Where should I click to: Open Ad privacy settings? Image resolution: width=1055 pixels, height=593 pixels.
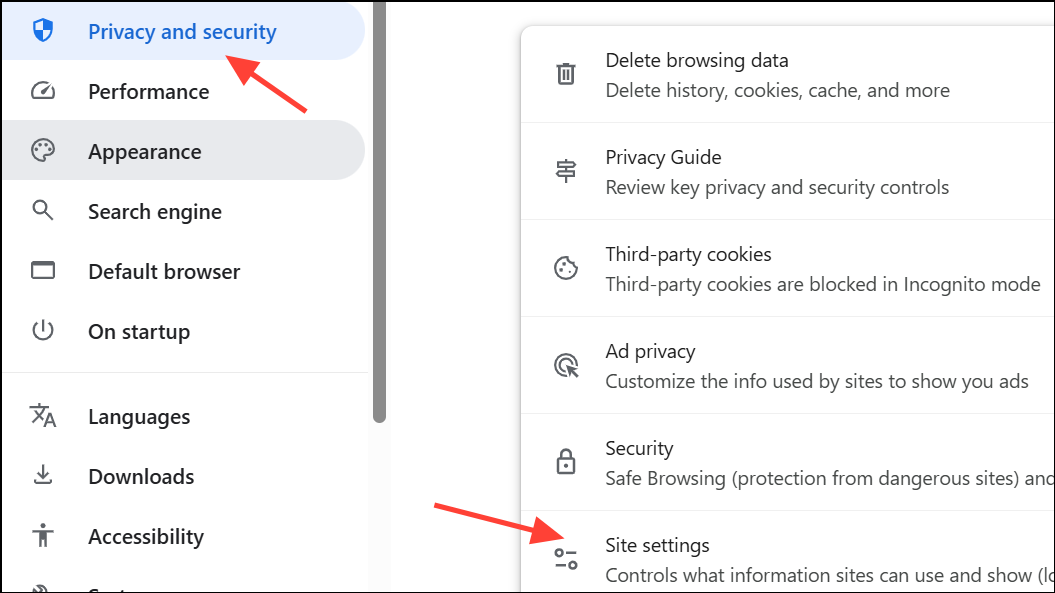(788, 365)
